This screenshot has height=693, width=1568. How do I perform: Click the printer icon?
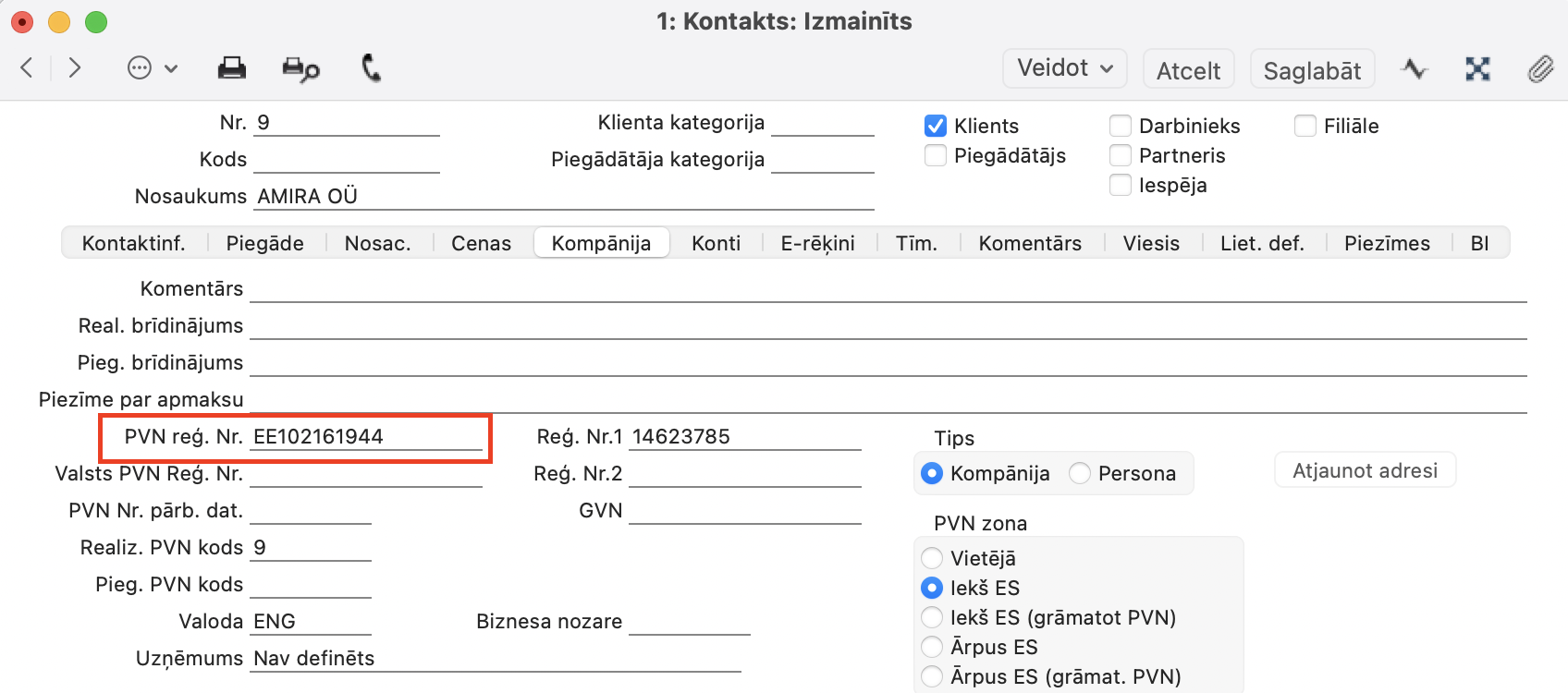231,68
